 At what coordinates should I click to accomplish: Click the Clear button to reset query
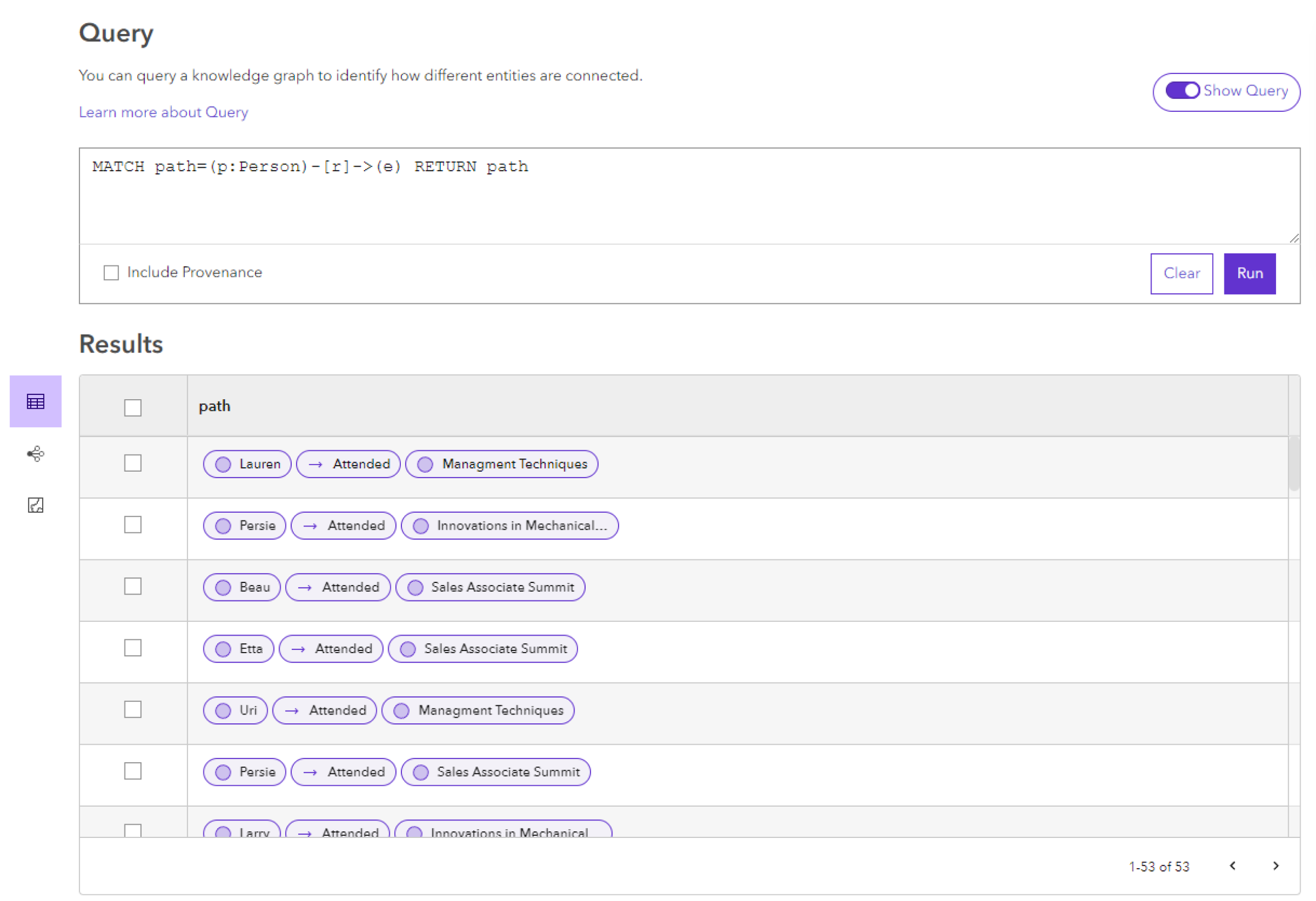[1181, 272]
